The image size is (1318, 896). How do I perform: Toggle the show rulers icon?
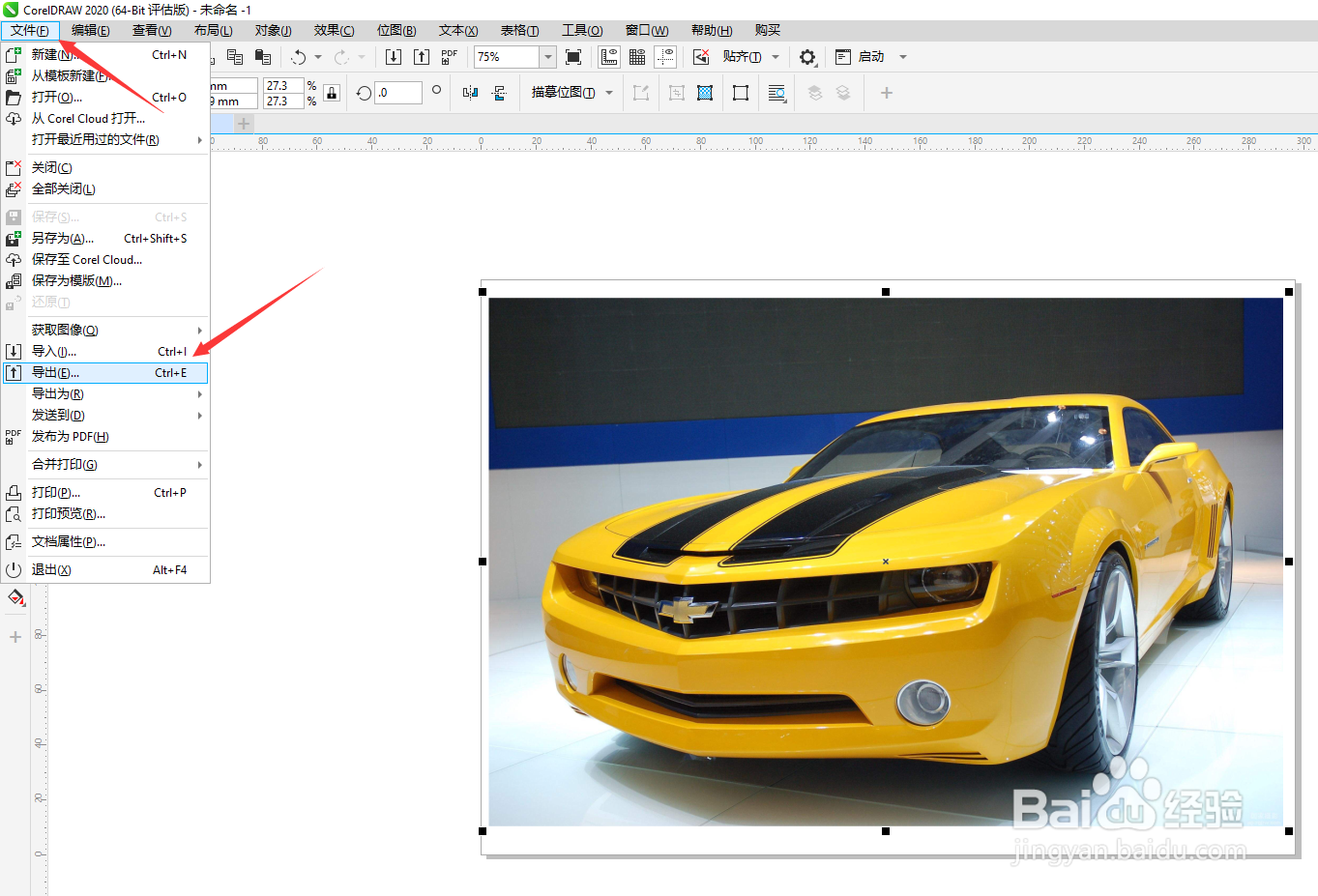coord(609,57)
